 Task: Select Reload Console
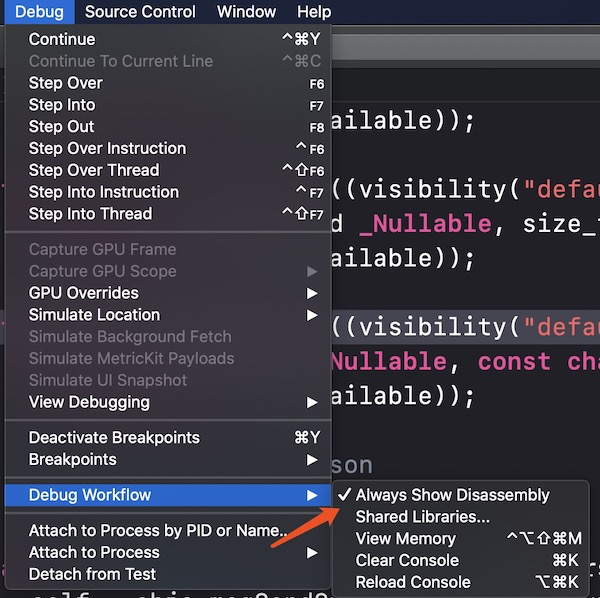click(x=461, y=582)
